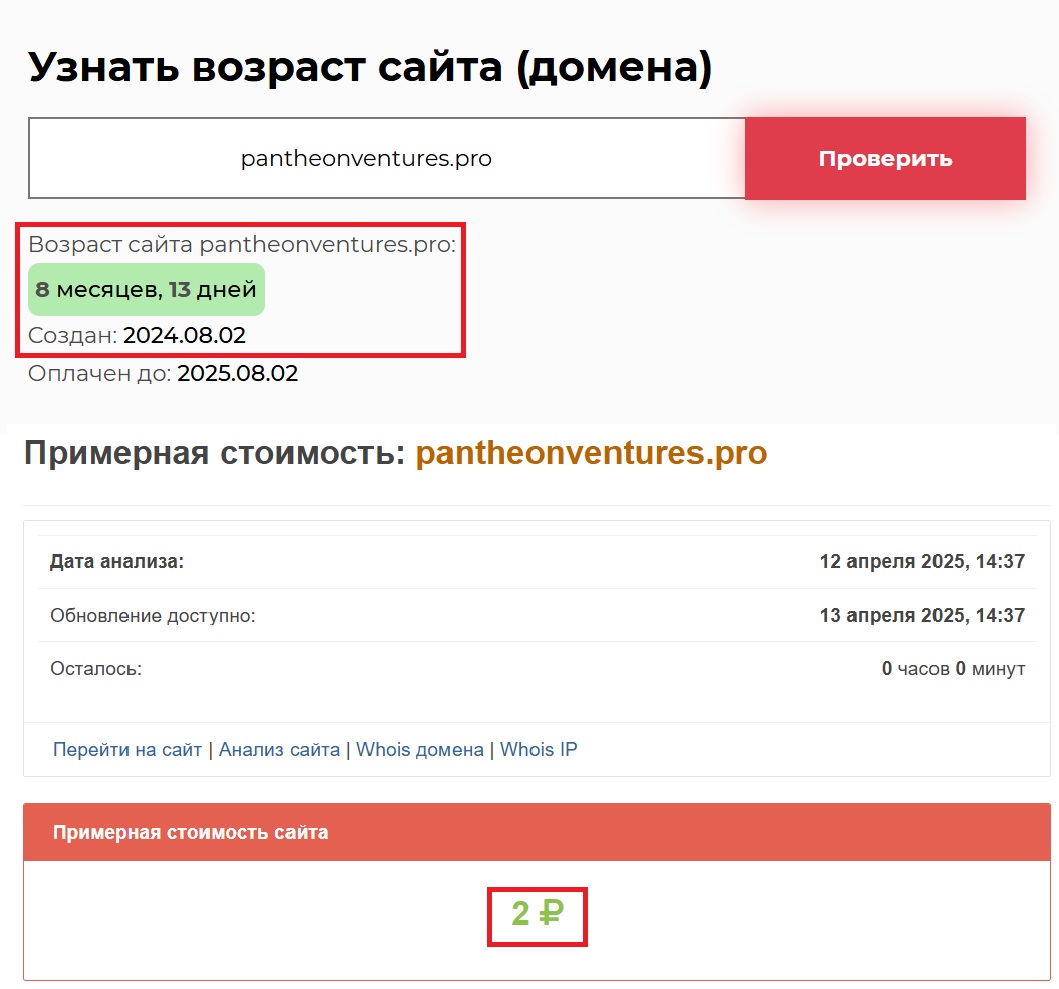Click the Возраст сайта pantheonventures.pro text
Viewport: 1059px width, 989px height.
242,245
